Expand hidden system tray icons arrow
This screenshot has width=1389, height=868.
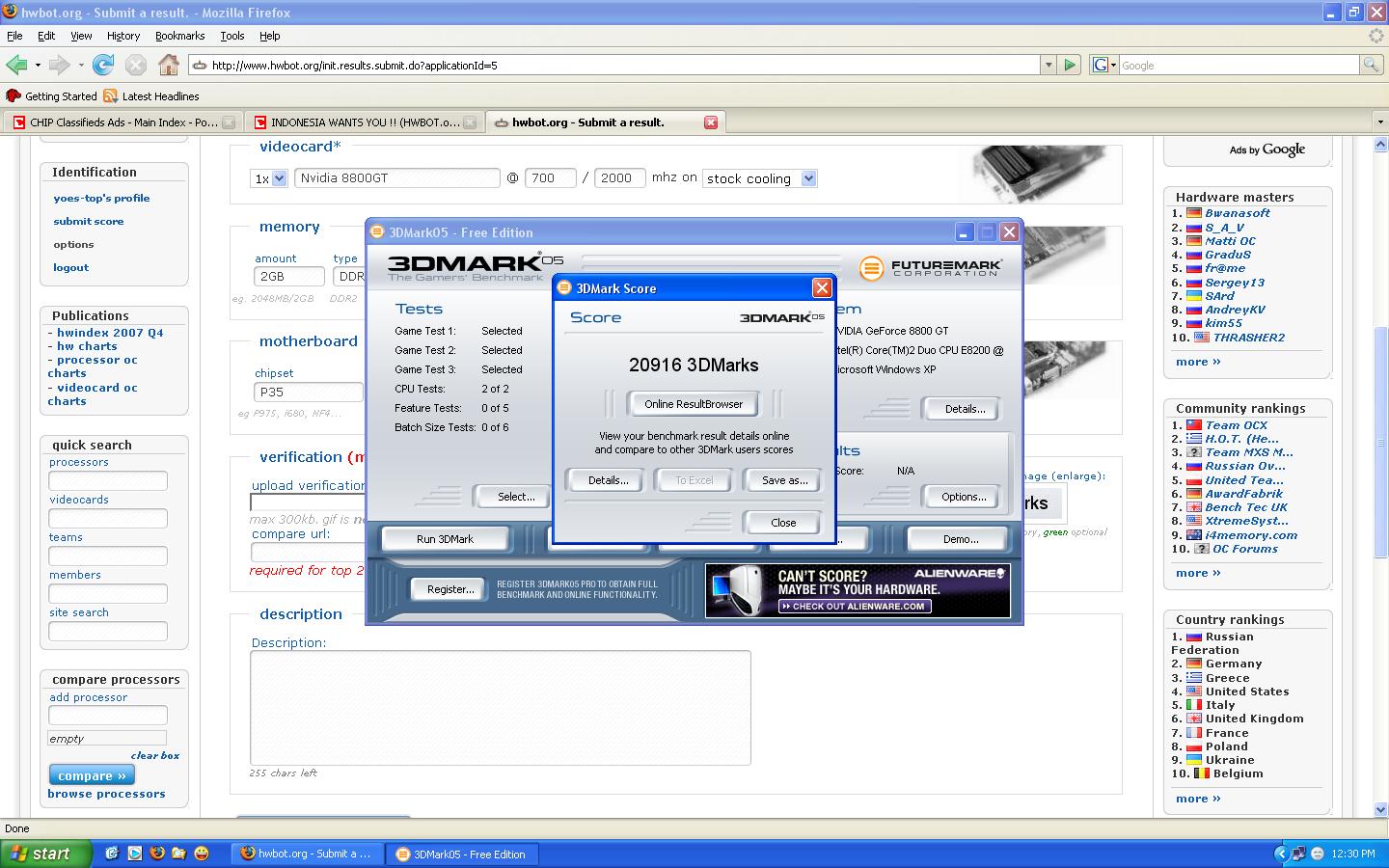click(1281, 854)
